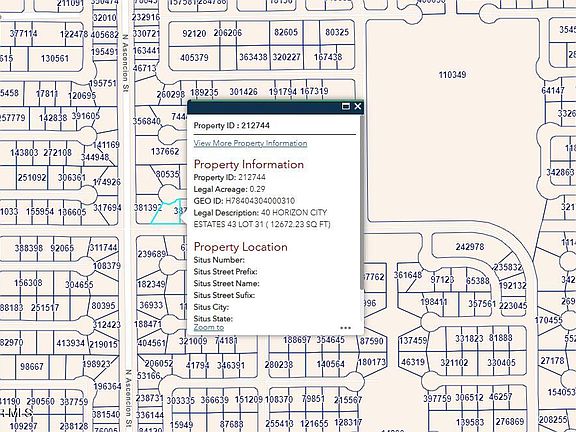Select parcel 189235

tap(204, 93)
